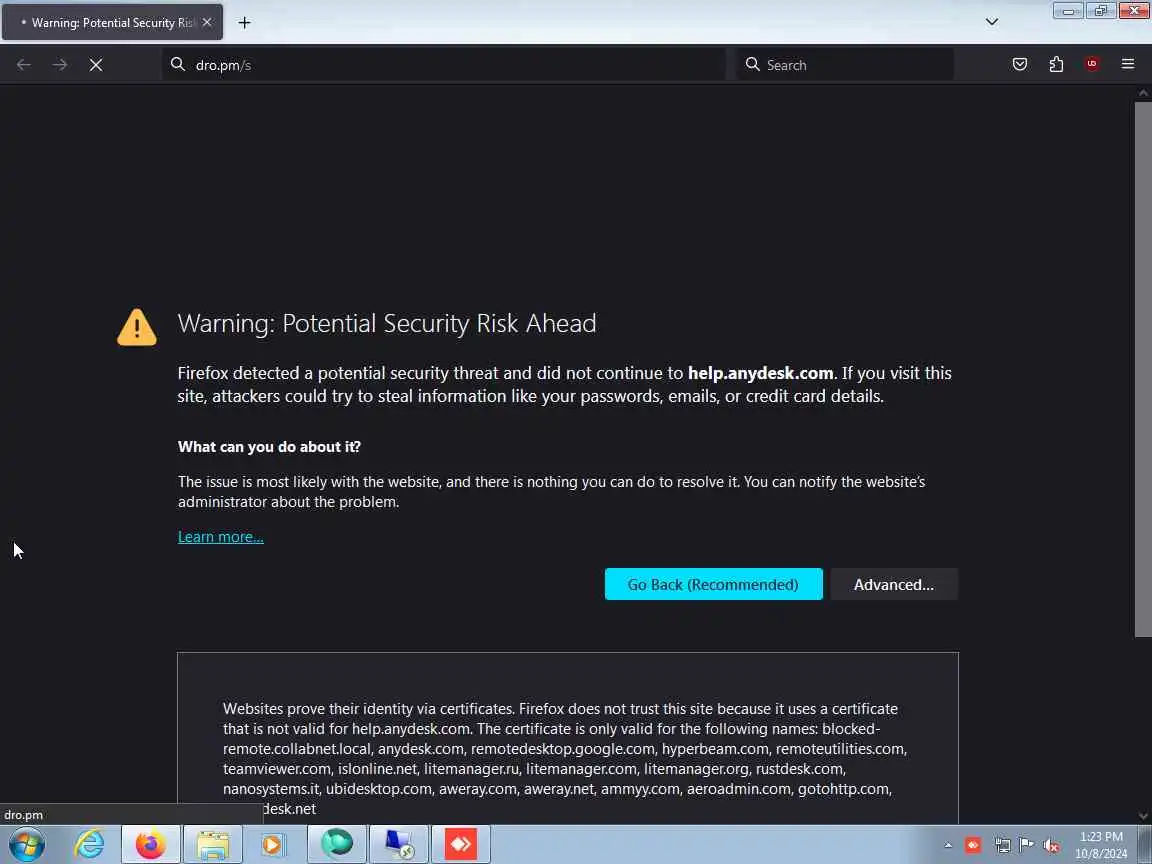Expand the Advanced... options button

coord(894,584)
